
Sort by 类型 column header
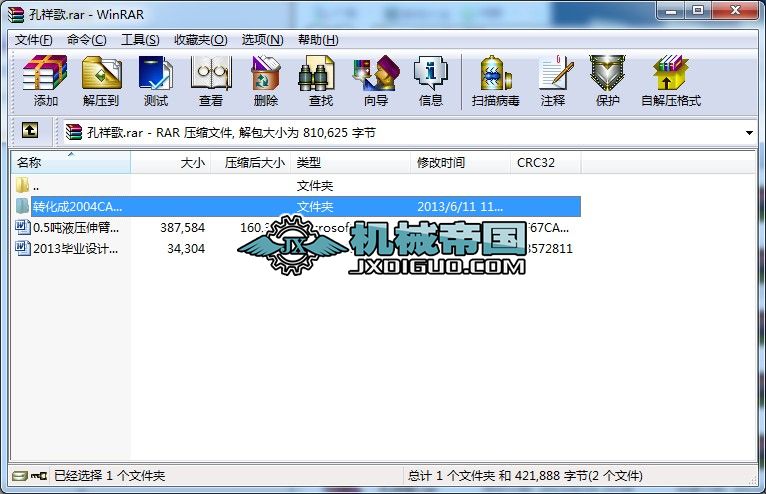(x=350, y=162)
